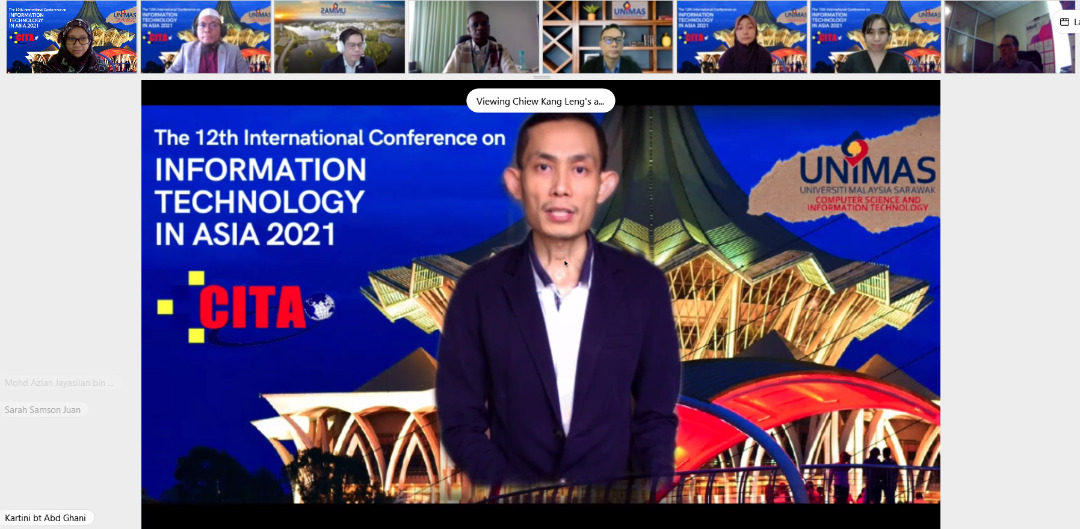The width and height of the screenshot is (1080, 529).
Task: Click the Kartini bt Abd Ghani name label
Action: click(45, 518)
